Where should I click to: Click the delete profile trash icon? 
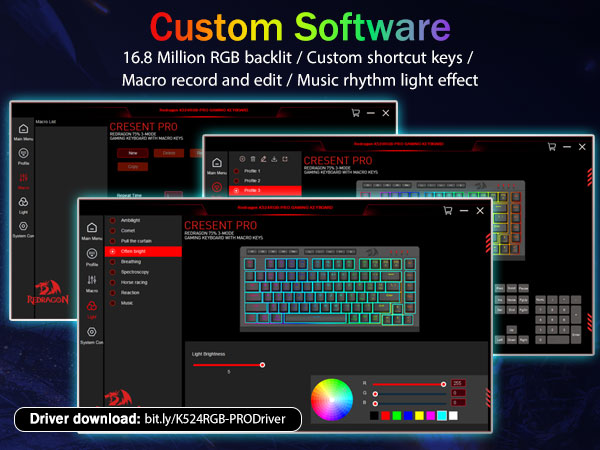(x=251, y=159)
